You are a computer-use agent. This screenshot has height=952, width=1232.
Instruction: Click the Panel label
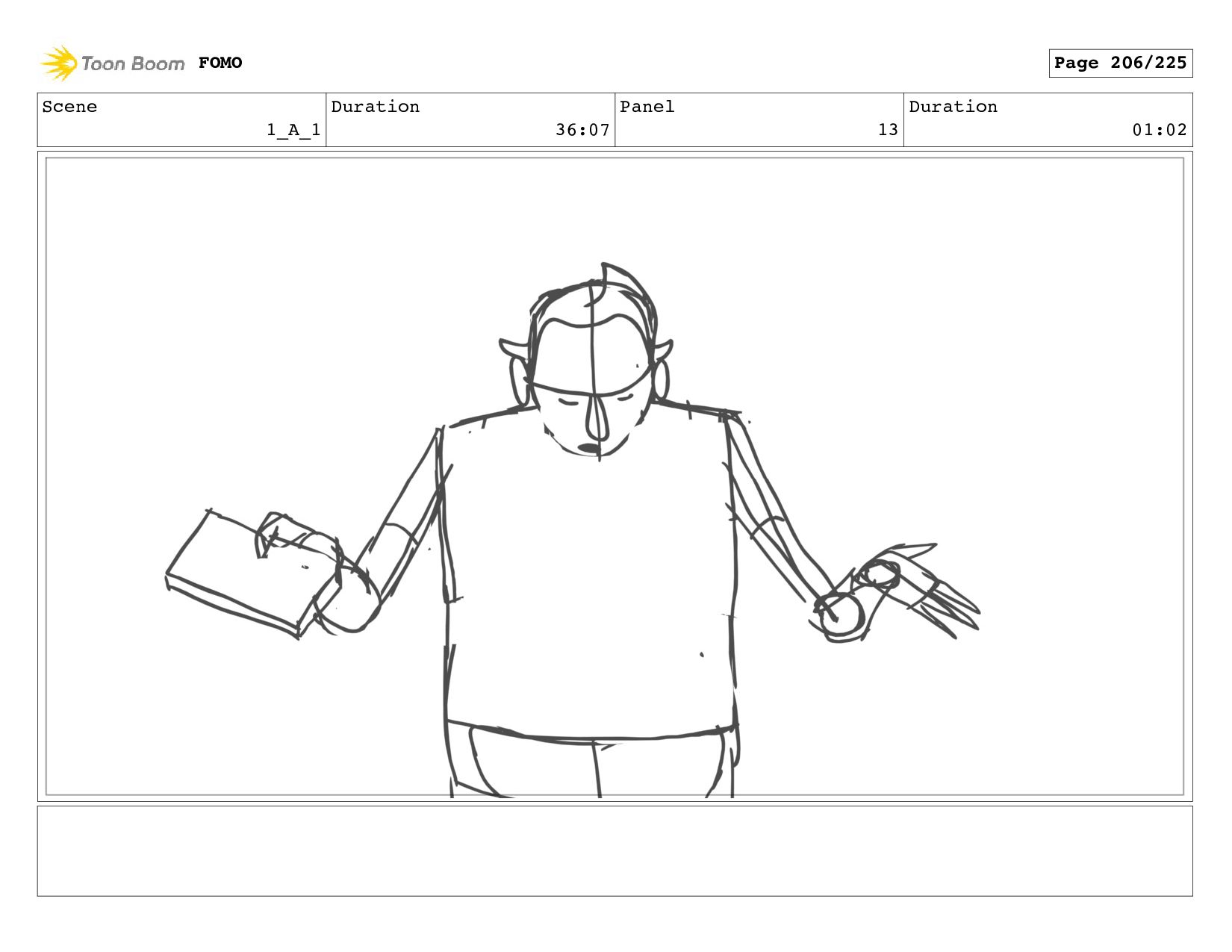647,107
